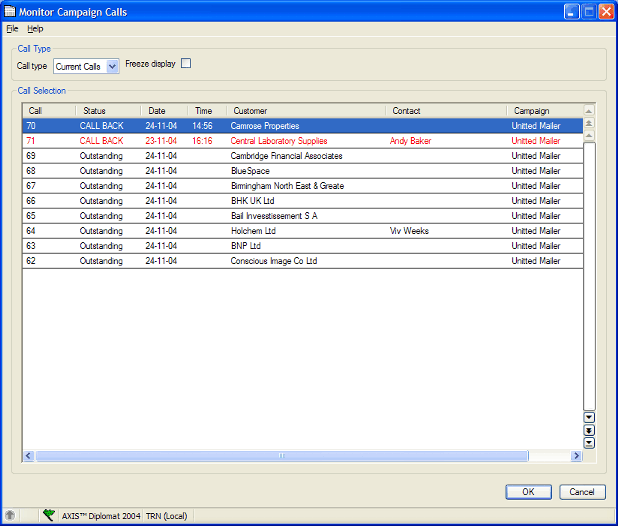Open the Call type dropdown
The width and height of the screenshot is (618, 526).
[112, 67]
